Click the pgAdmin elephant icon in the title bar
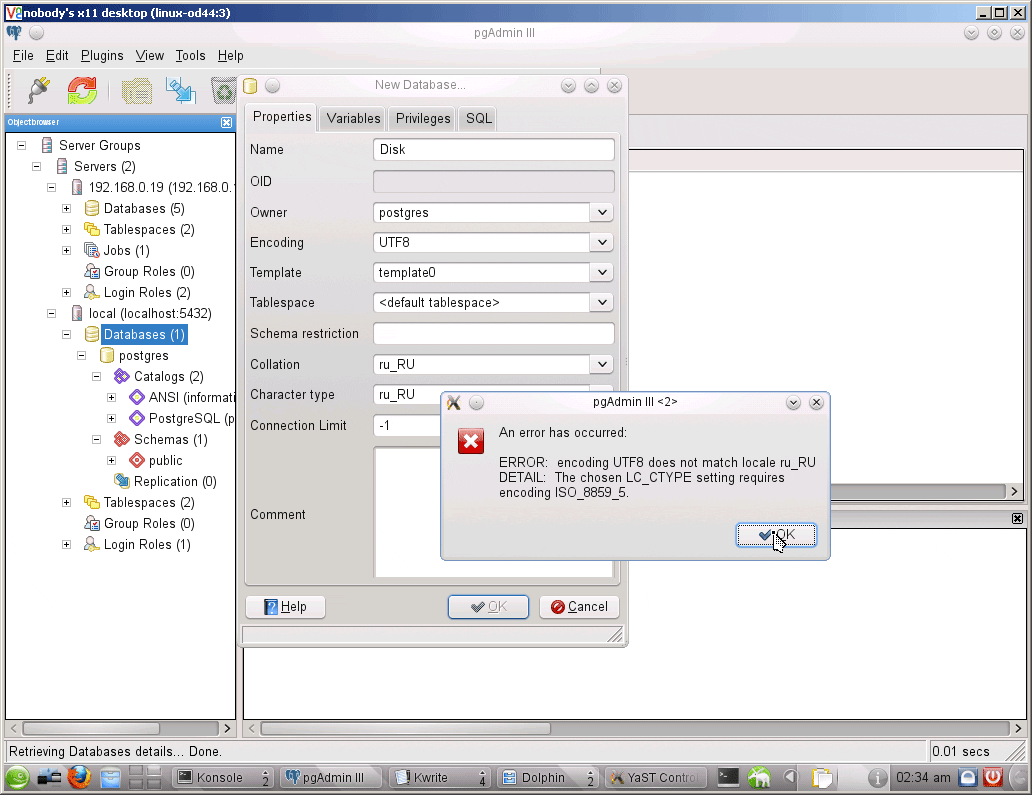The width and height of the screenshot is (1032, 795). coord(14,32)
